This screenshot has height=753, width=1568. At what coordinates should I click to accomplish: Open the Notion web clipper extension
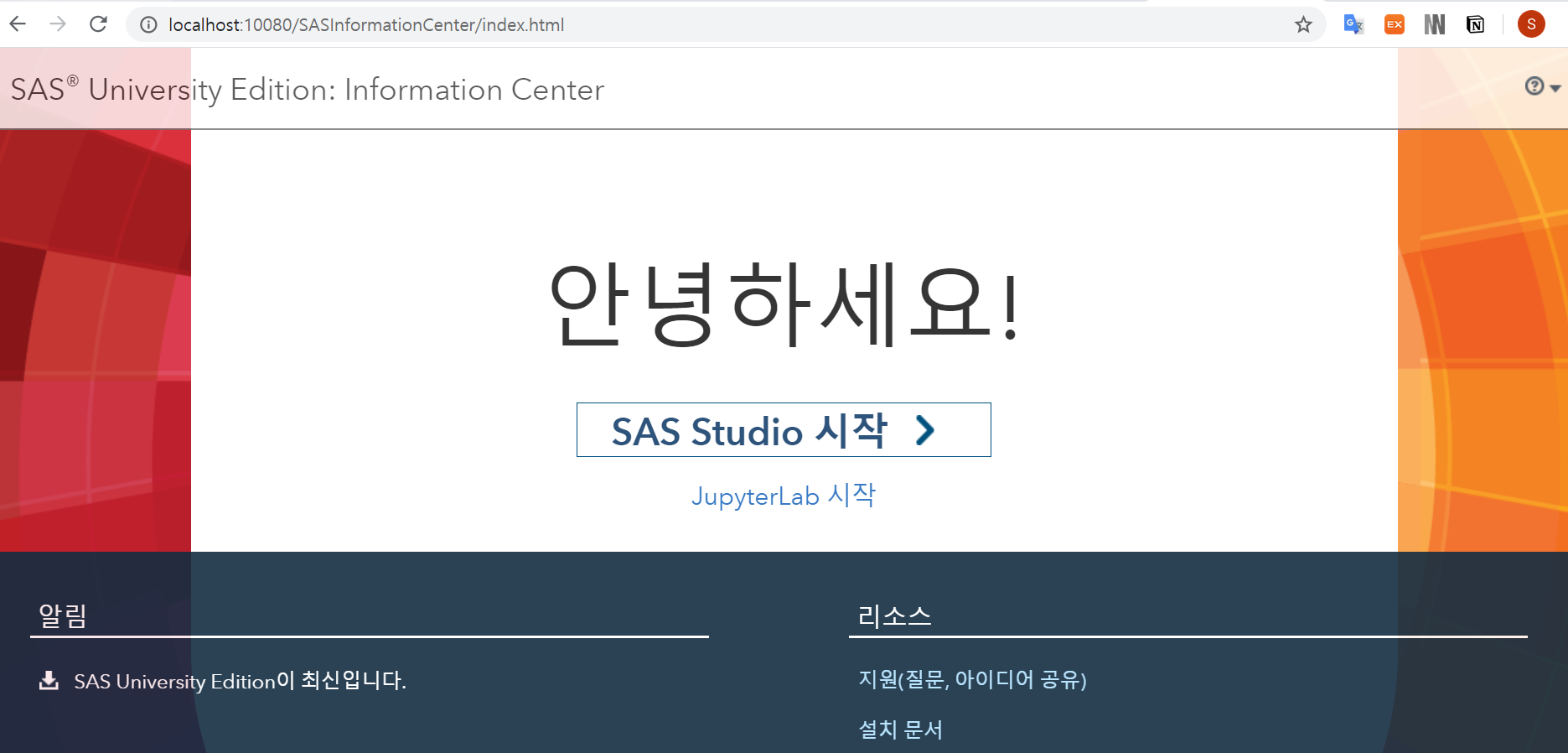click(x=1476, y=24)
